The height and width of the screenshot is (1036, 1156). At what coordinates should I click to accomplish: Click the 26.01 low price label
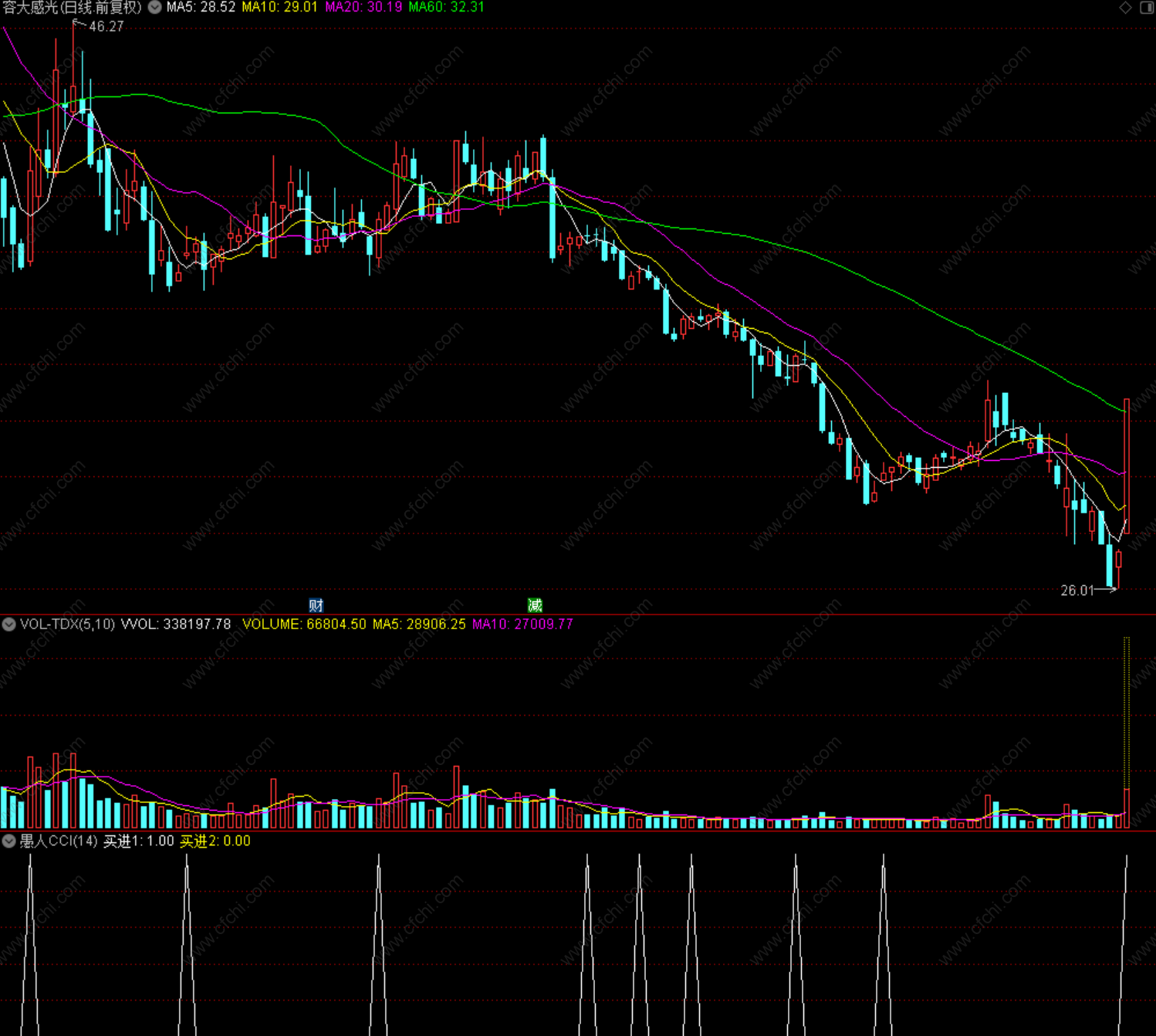(1077, 591)
